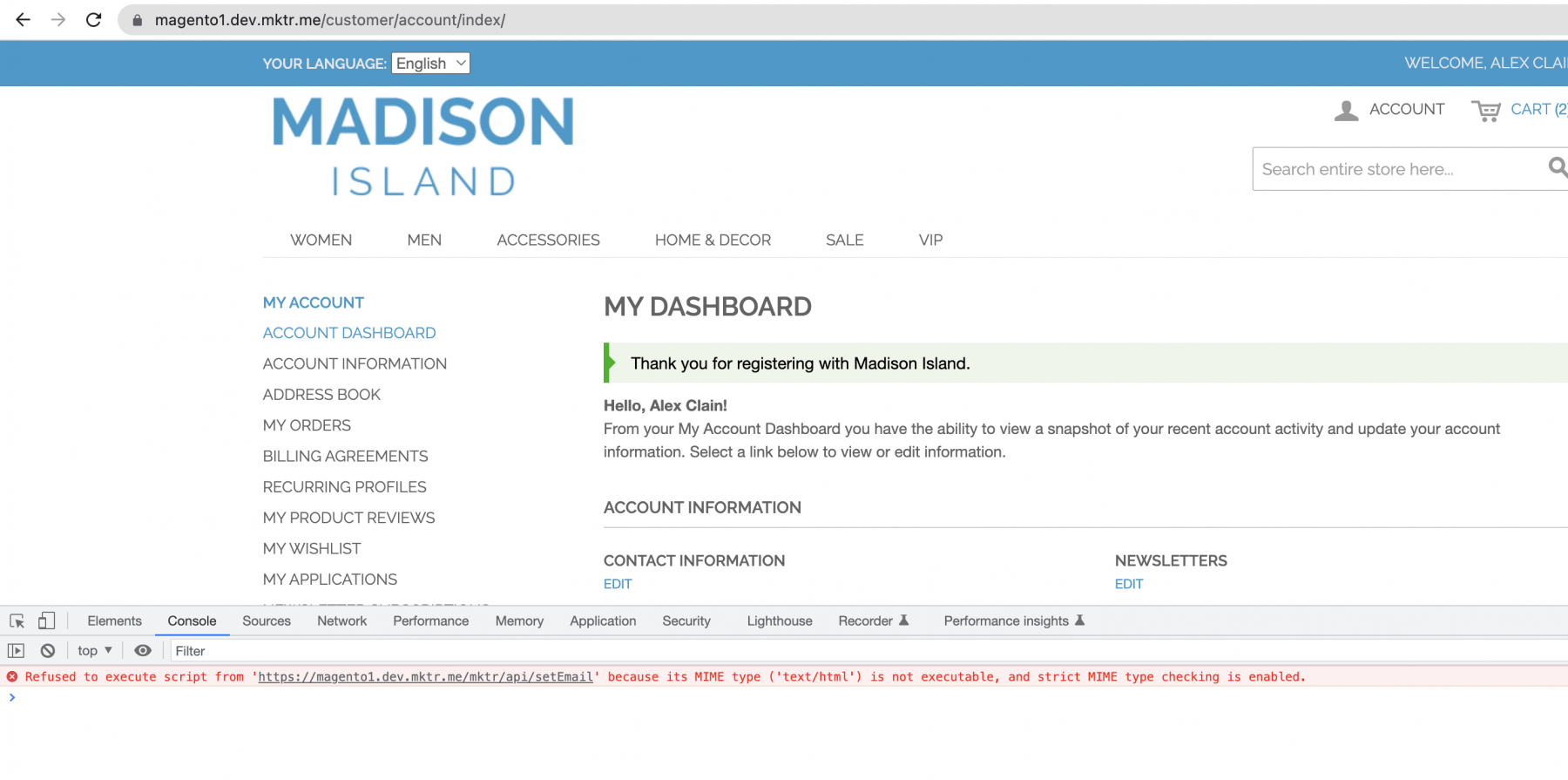
Task: Click the store search input field
Action: [1394, 169]
